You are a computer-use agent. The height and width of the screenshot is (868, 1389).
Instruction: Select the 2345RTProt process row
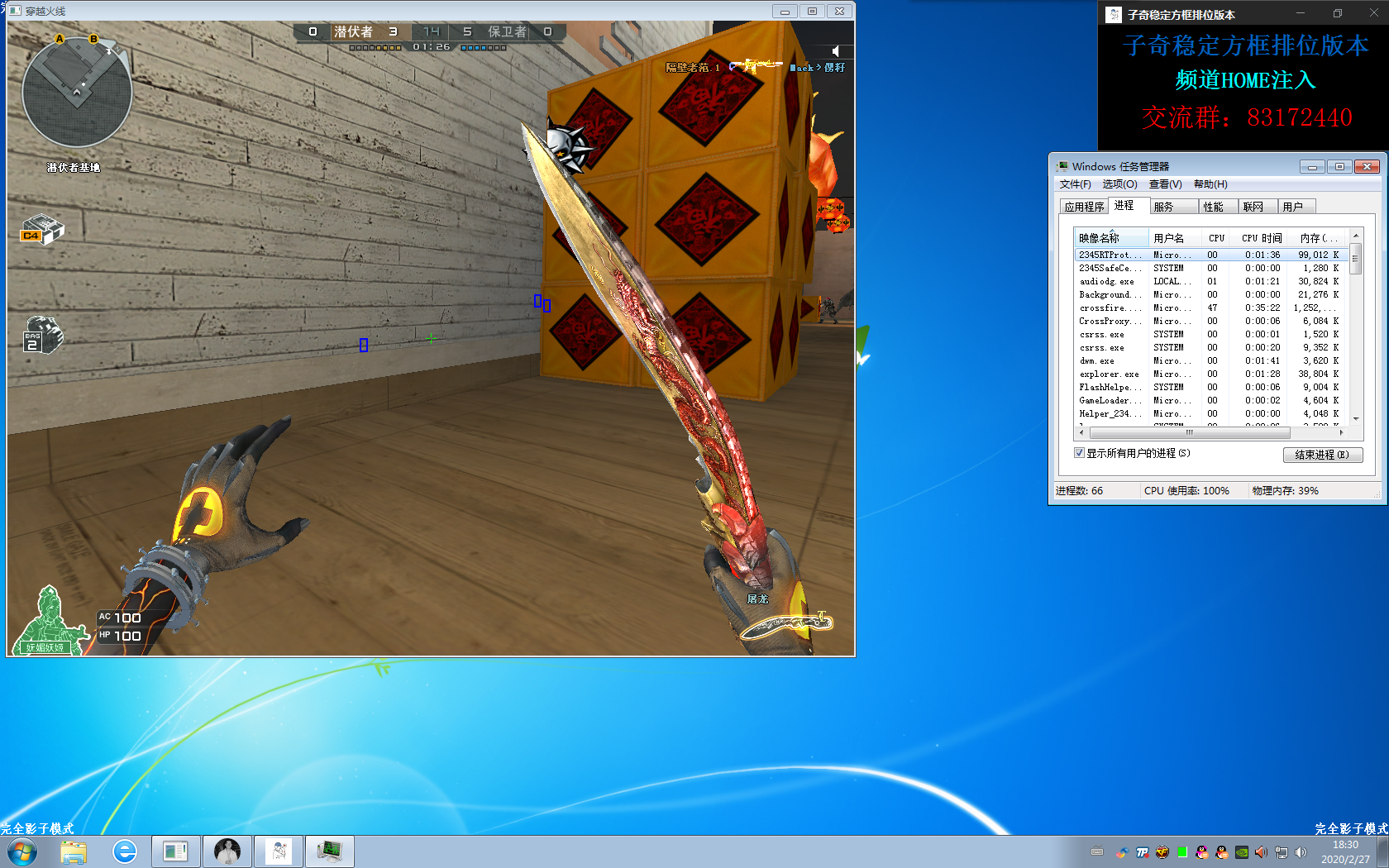click(x=1211, y=255)
